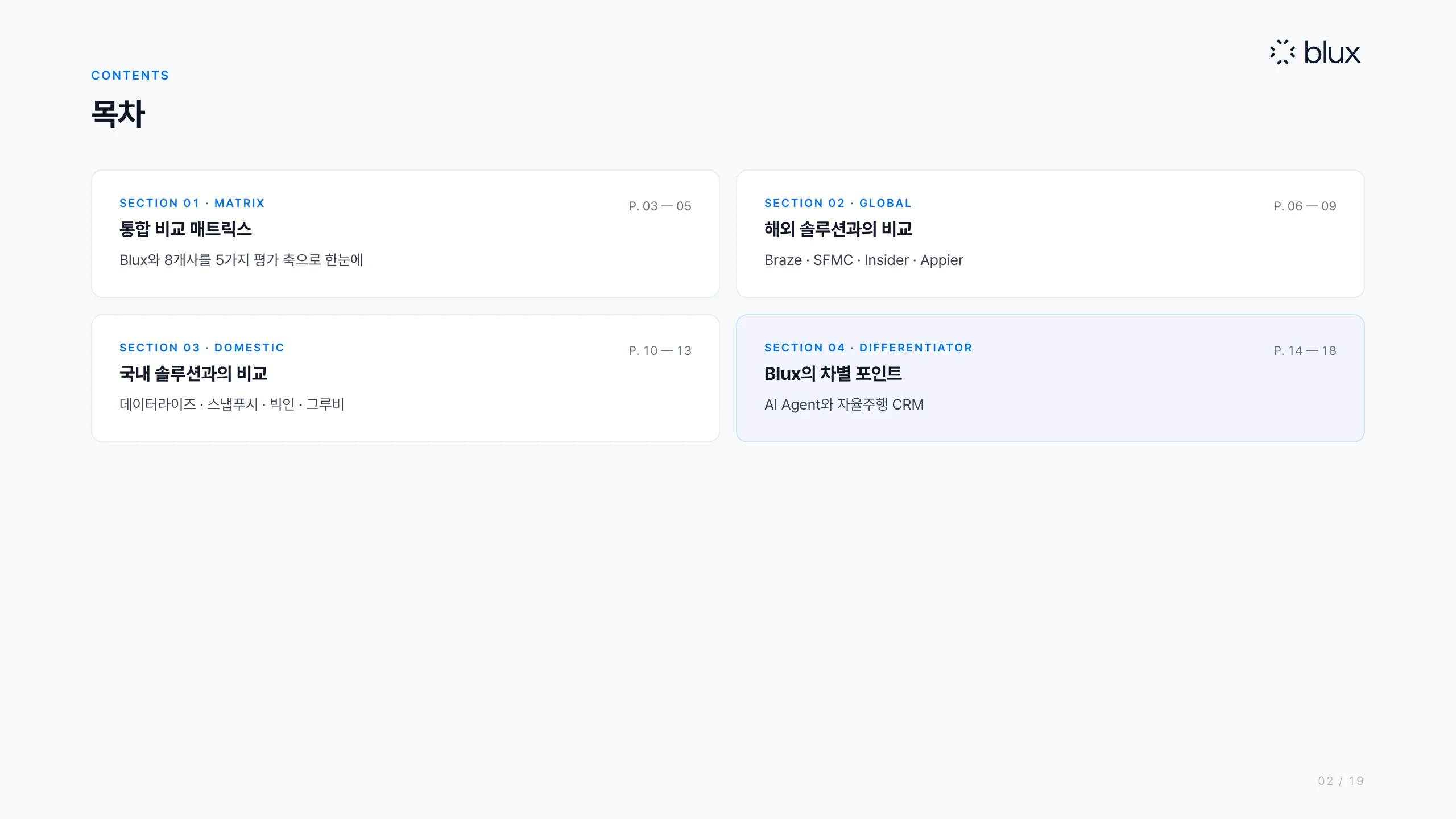Click '데이터라이즈 · 스냅푸시 · 빅인 · 그루비' text

[231, 404]
